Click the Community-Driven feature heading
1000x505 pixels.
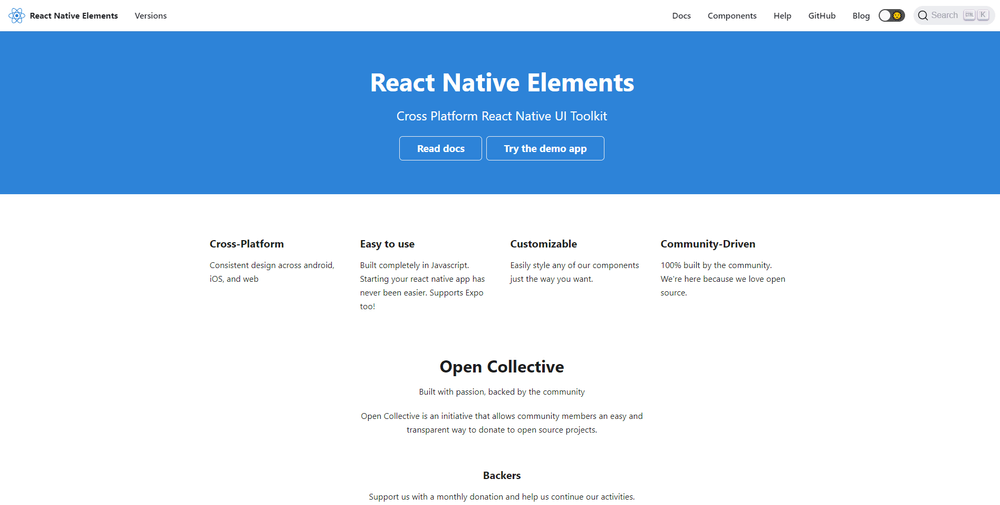[x=708, y=244]
